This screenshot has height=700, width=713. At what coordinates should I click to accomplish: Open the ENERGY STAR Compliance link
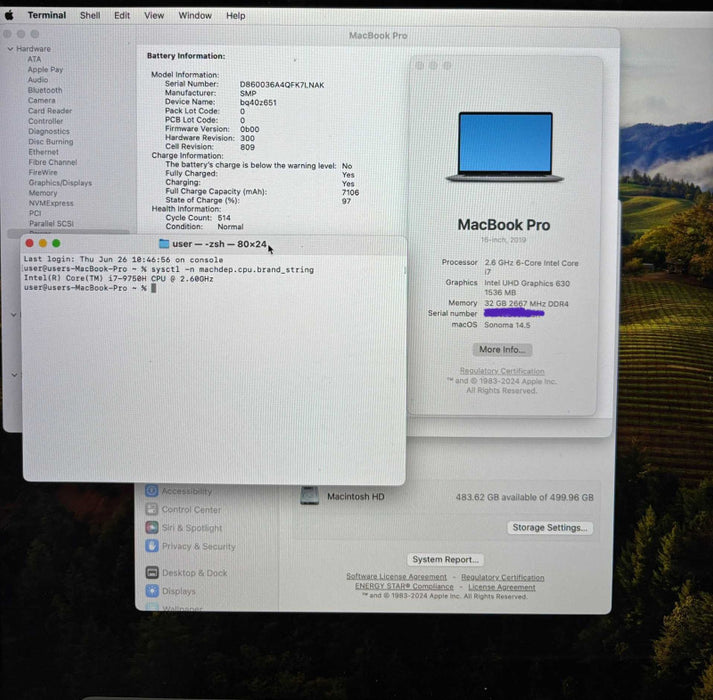tap(404, 586)
